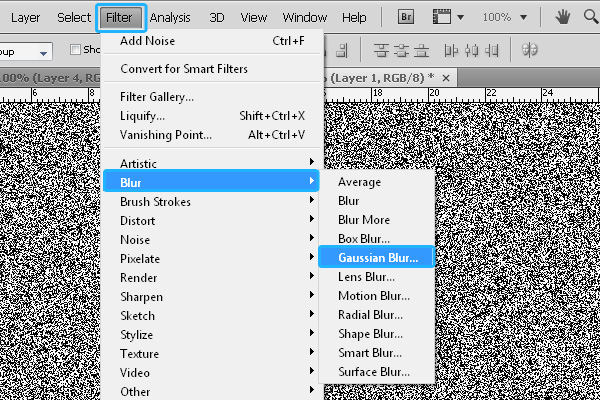Image resolution: width=600 pixels, height=400 pixels.
Task: Close the Layer 1 document tab
Action: tap(445, 77)
